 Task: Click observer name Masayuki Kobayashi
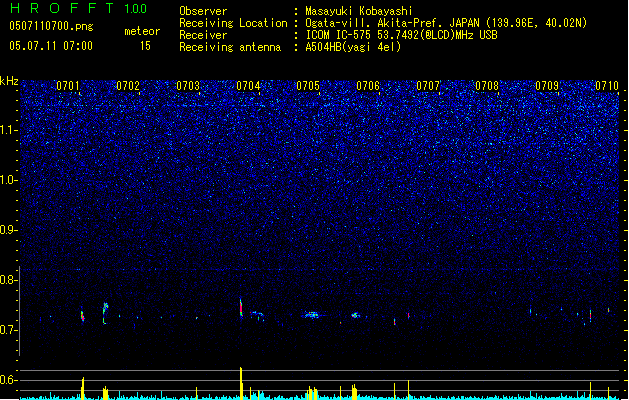(359, 11)
